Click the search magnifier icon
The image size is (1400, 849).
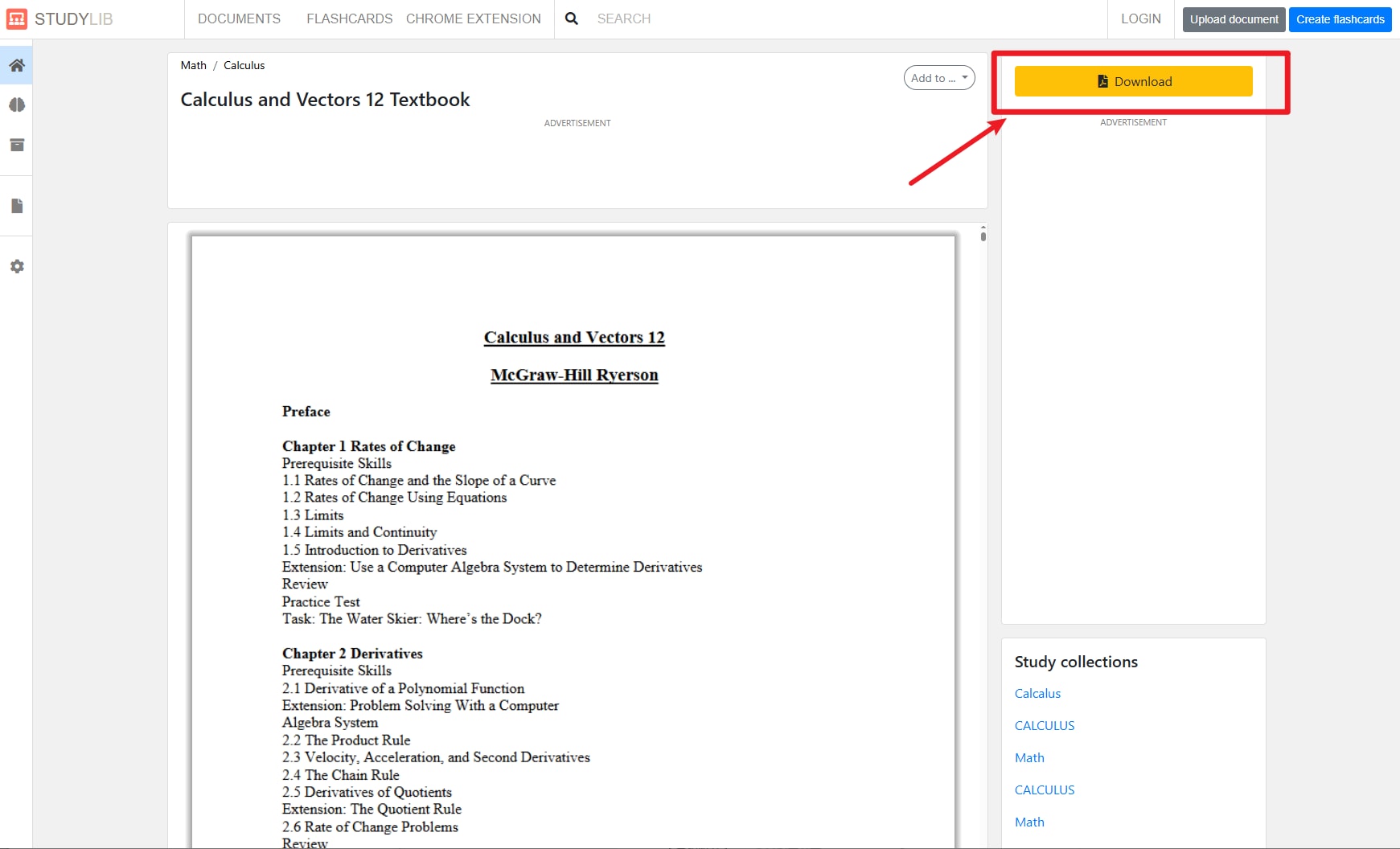point(572,18)
